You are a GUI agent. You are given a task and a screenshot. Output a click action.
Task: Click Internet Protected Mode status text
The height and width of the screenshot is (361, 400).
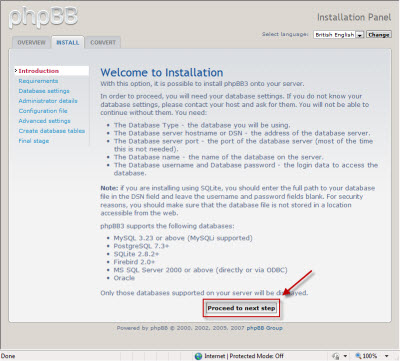(x=244, y=356)
